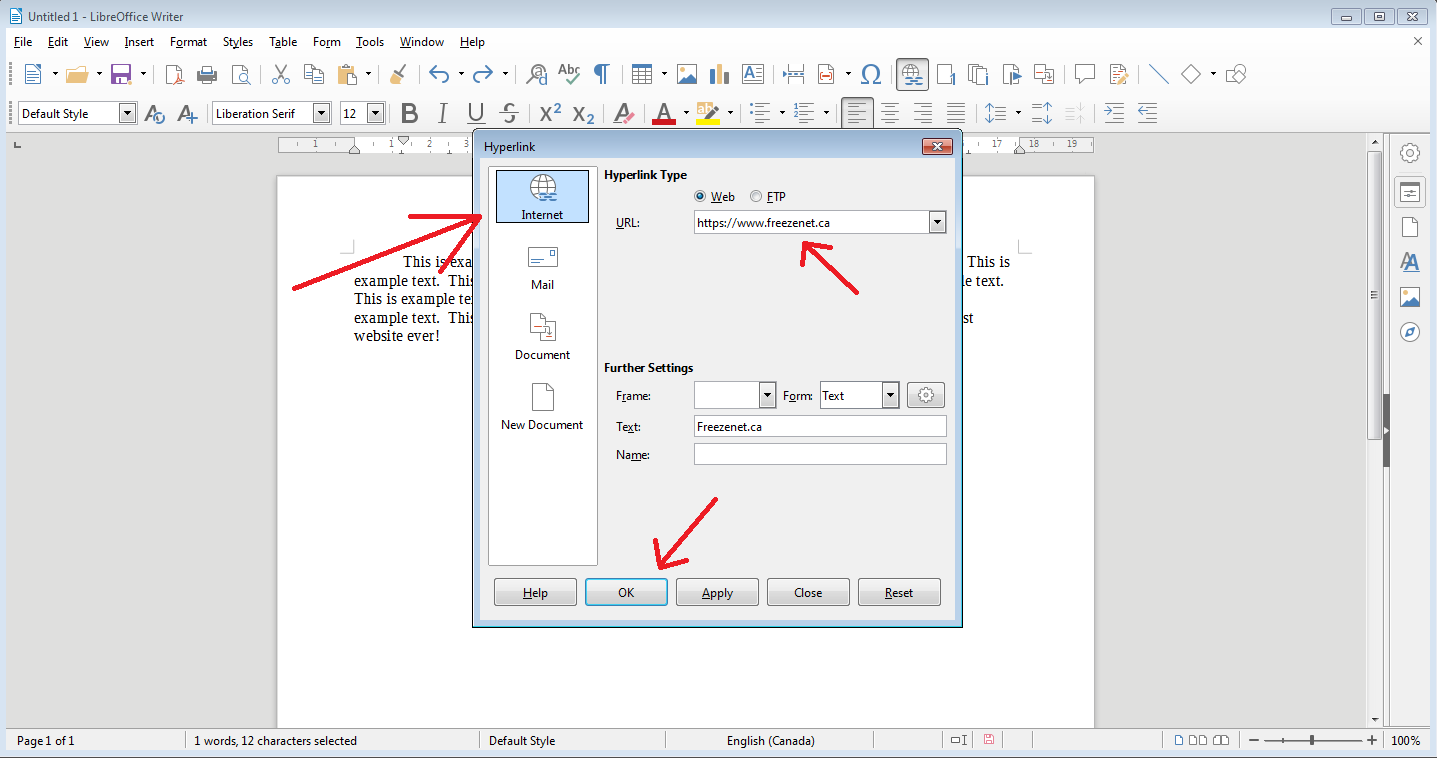The width and height of the screenshot is (1437, 758).
Task: Run Spelling check from the toolbar
Action: click(x=569, y=74)
